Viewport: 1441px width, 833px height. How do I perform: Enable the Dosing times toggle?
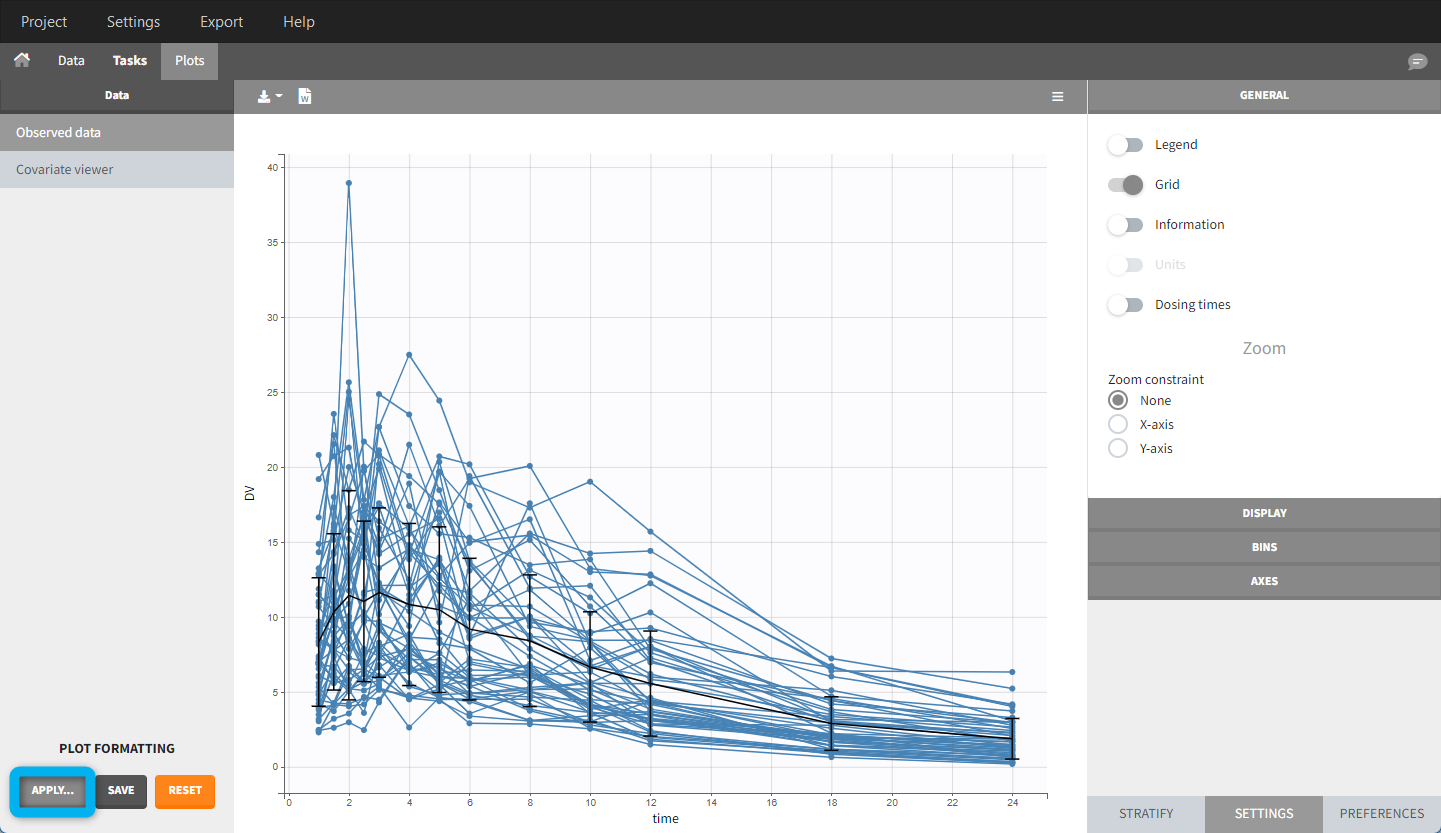pyautogui.click(x=1125, y=305)
